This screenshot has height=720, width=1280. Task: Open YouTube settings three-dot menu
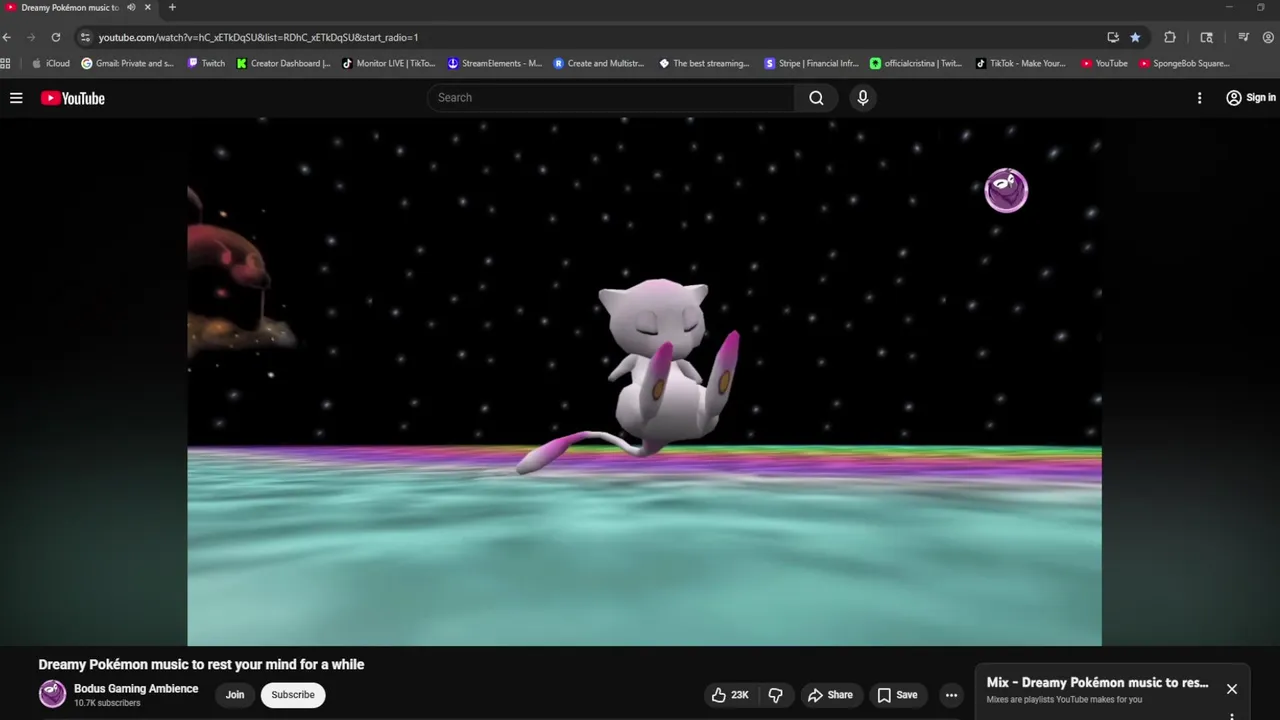click(1199, 98)
